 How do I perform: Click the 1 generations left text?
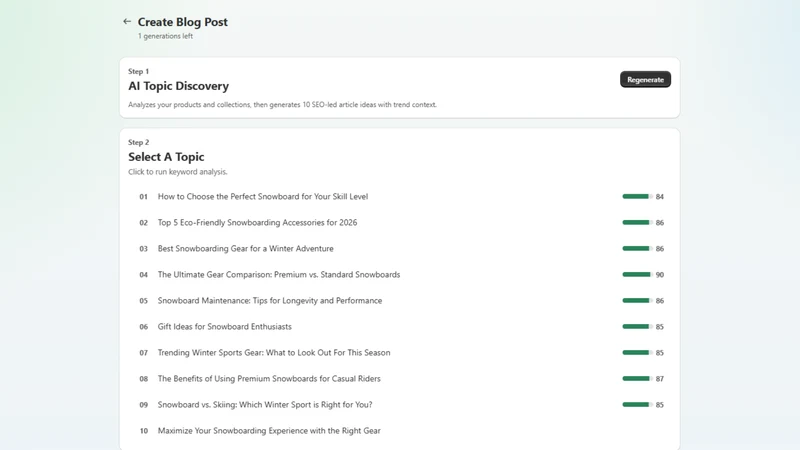(165, 36)
